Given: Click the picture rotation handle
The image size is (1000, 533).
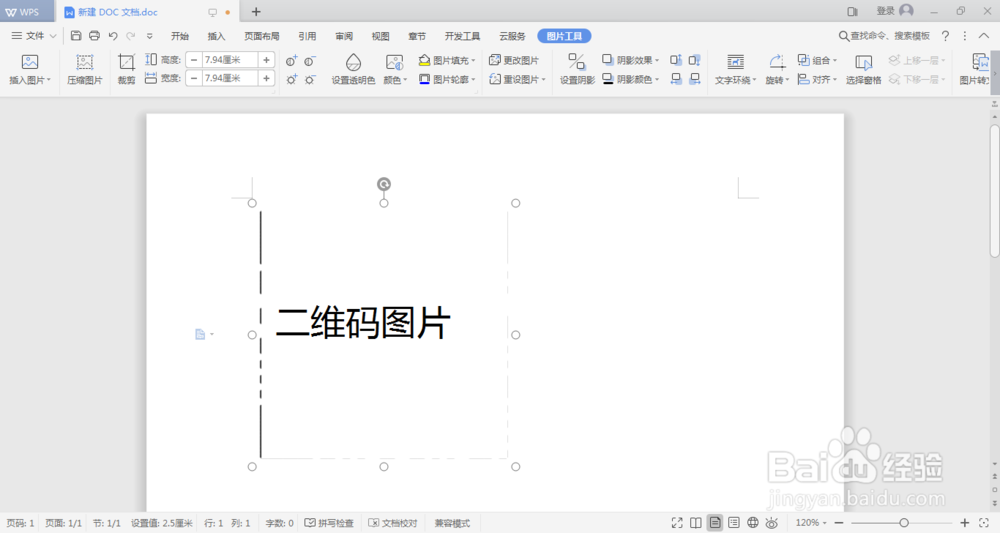Looking at the screenshot, I should [383, 184].
